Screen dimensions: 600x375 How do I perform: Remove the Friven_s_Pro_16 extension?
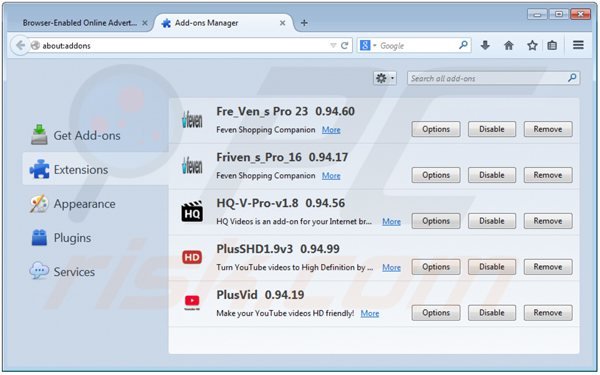[548, 175]
